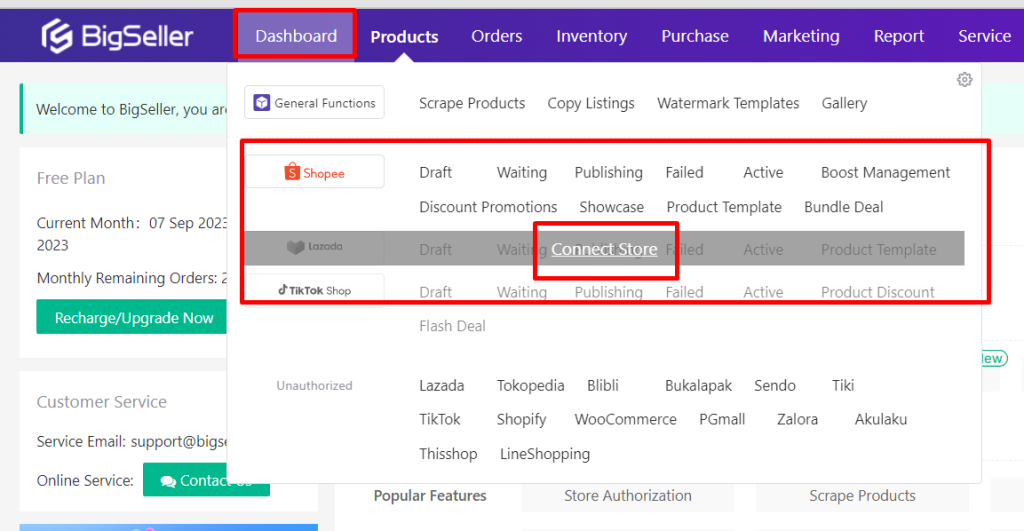
Task: Click the Free Plan heading
Action: (71, 178)
